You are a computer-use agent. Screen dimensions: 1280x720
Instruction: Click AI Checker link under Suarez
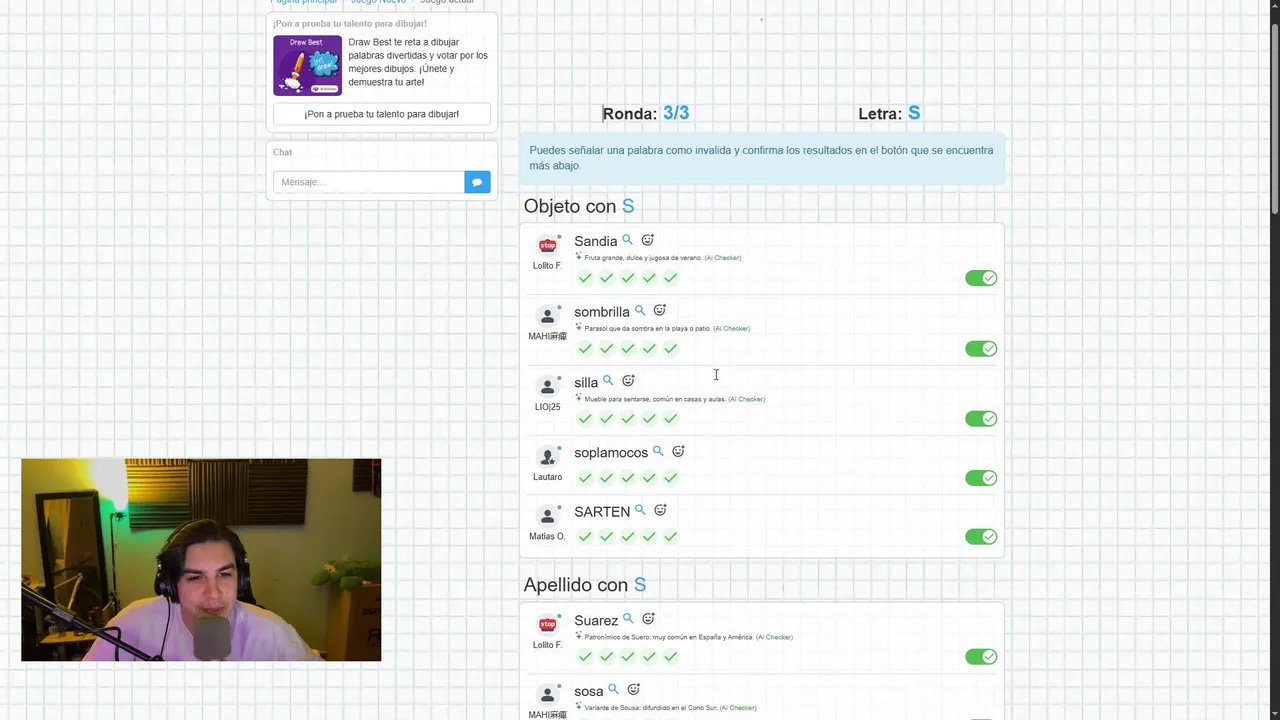coord(774,637)
